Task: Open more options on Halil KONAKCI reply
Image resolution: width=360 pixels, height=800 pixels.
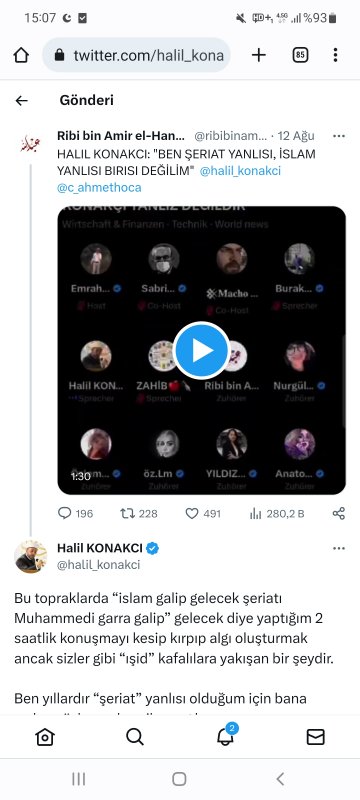Action: pos(339,548)
